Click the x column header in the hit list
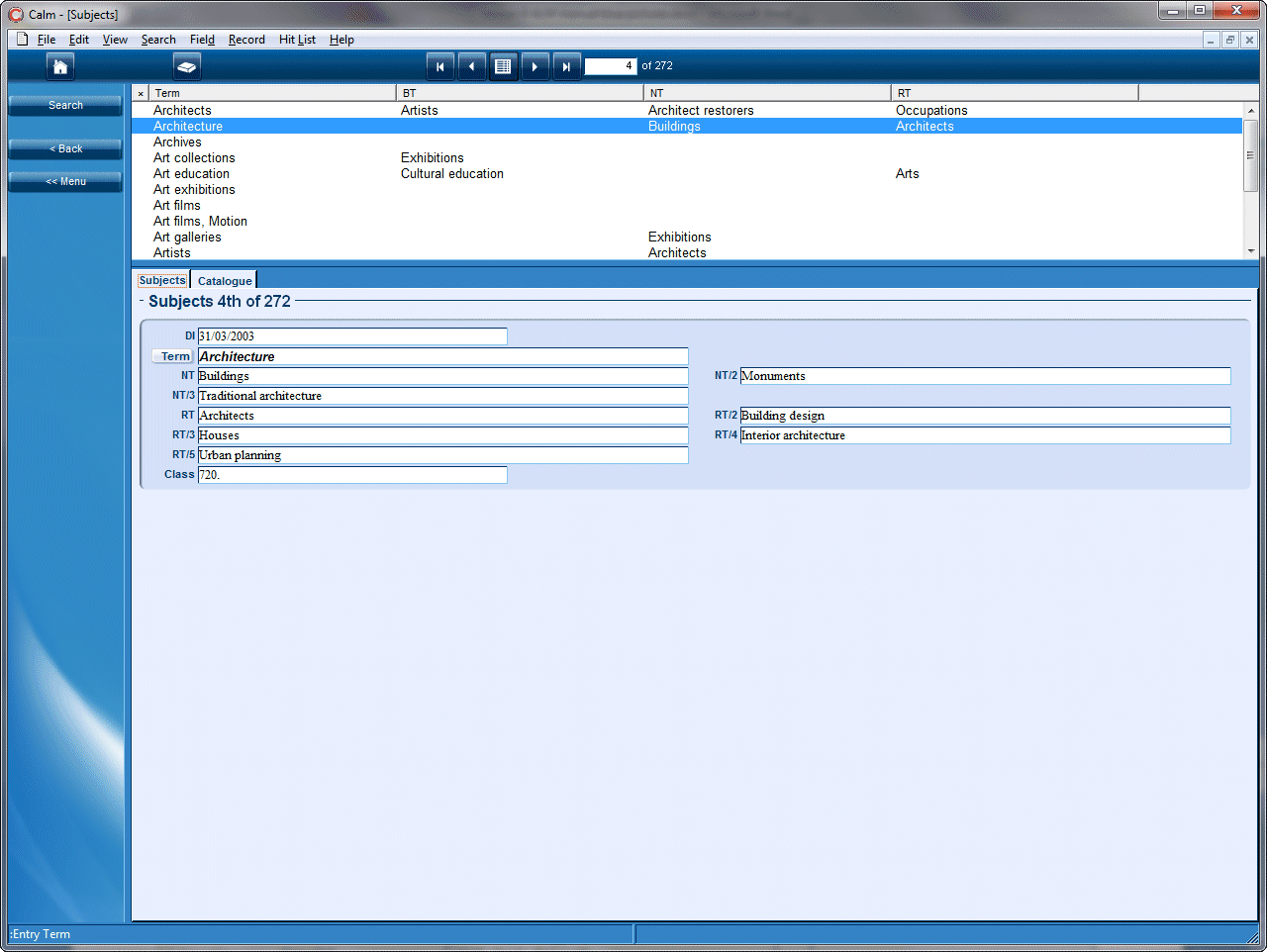Screen dimensions: 1267x952 [140, 92]
